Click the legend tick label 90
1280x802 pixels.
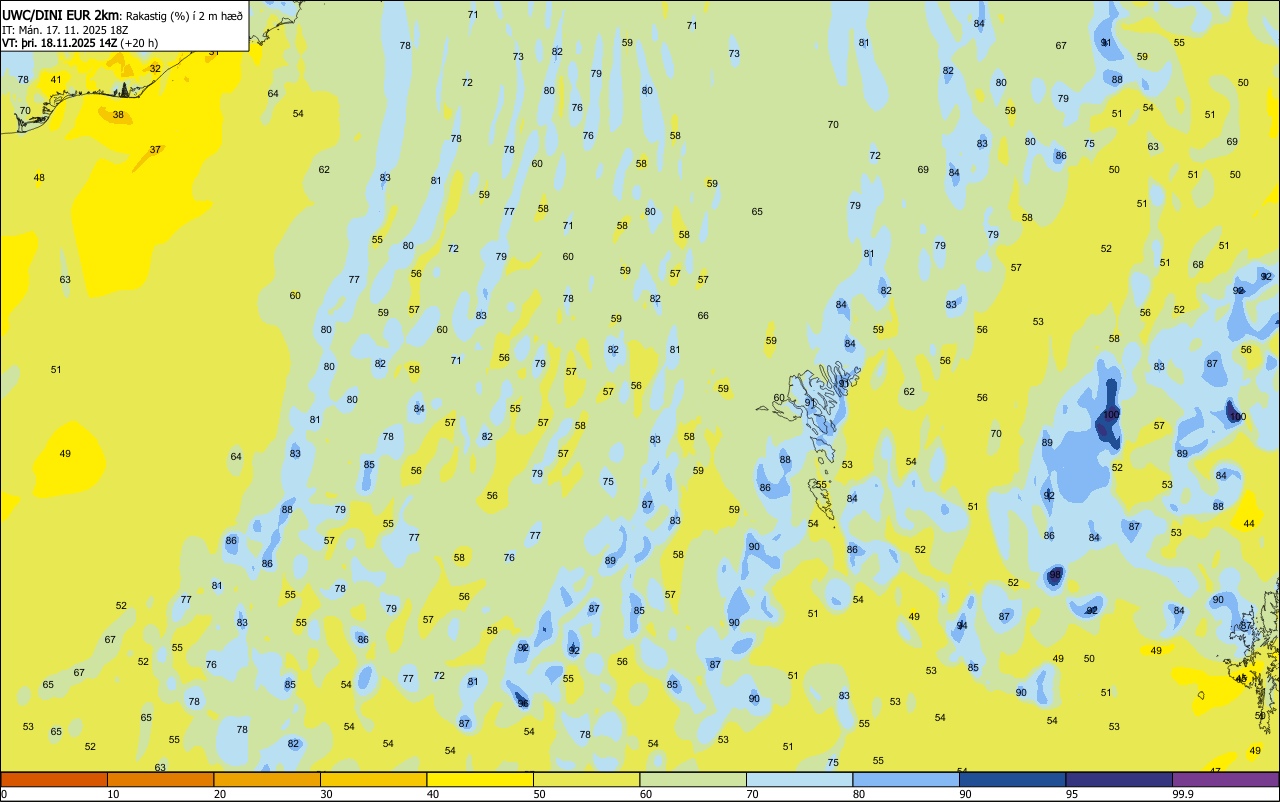[965, 794]
